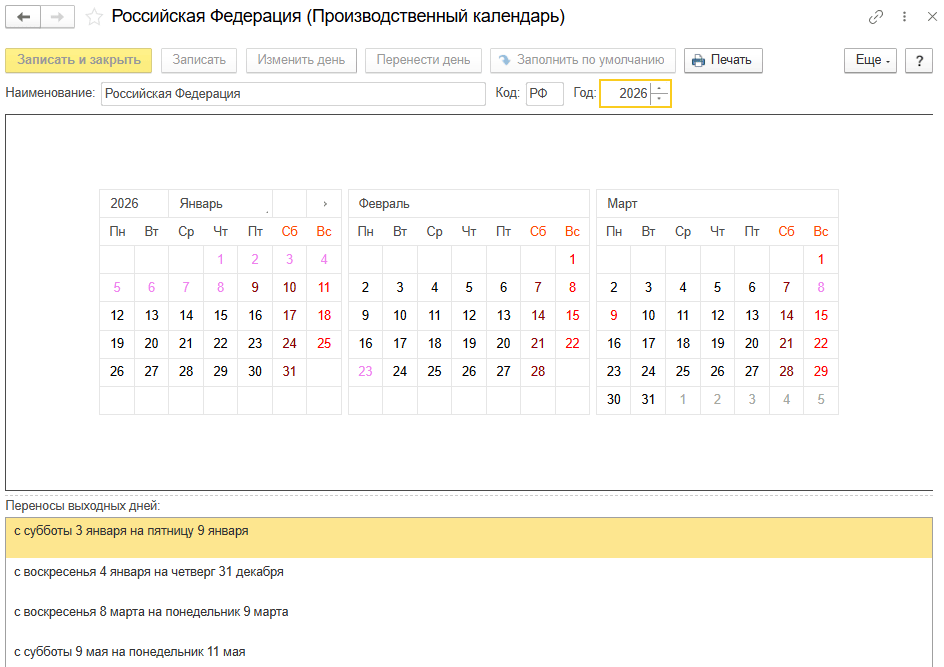This screenshot has width=944, height=667.
Task: Click the Изменить день button
Action: [x=301, y=60]
